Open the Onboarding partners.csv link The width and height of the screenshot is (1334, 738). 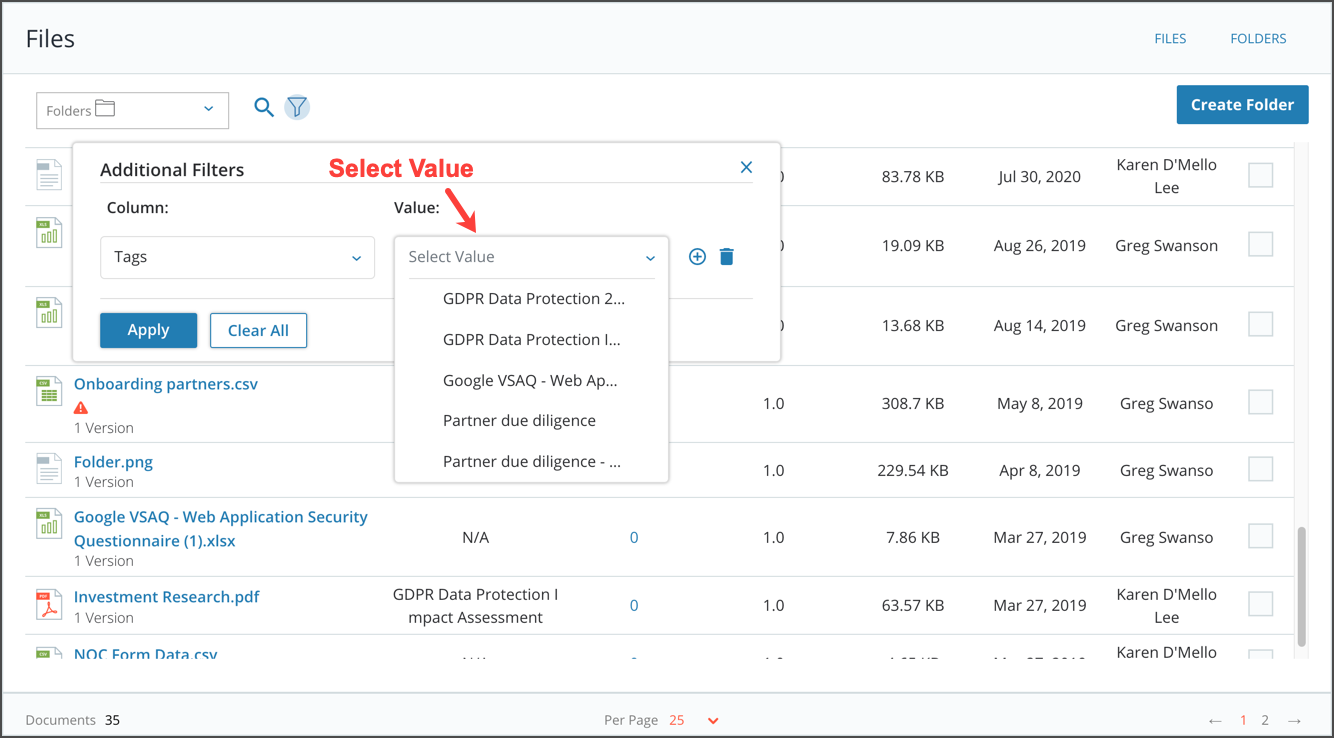pyautogui.click(x=166, y=384)
